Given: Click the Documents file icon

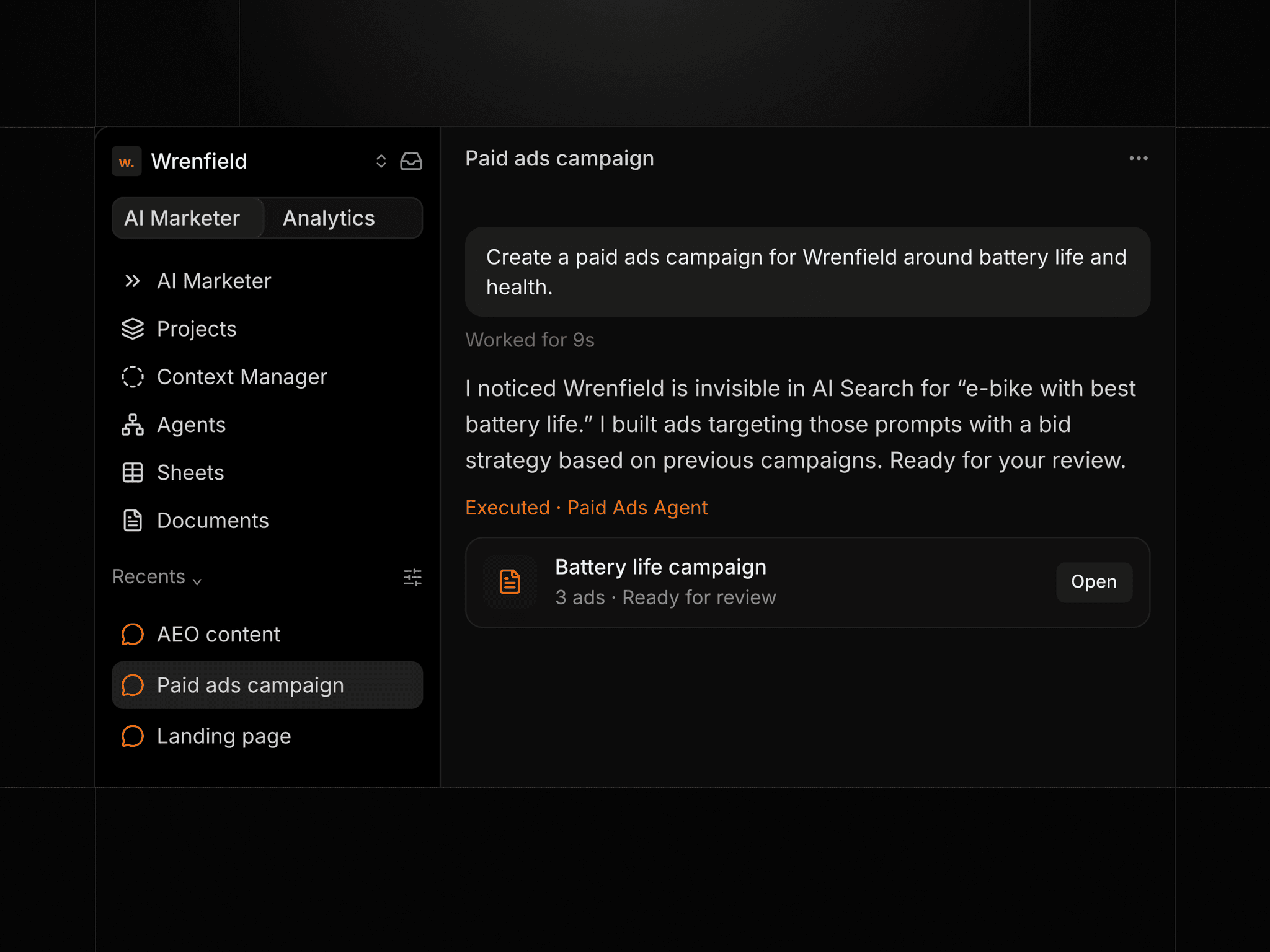Looking at the screenshot, I should (133, 521).
